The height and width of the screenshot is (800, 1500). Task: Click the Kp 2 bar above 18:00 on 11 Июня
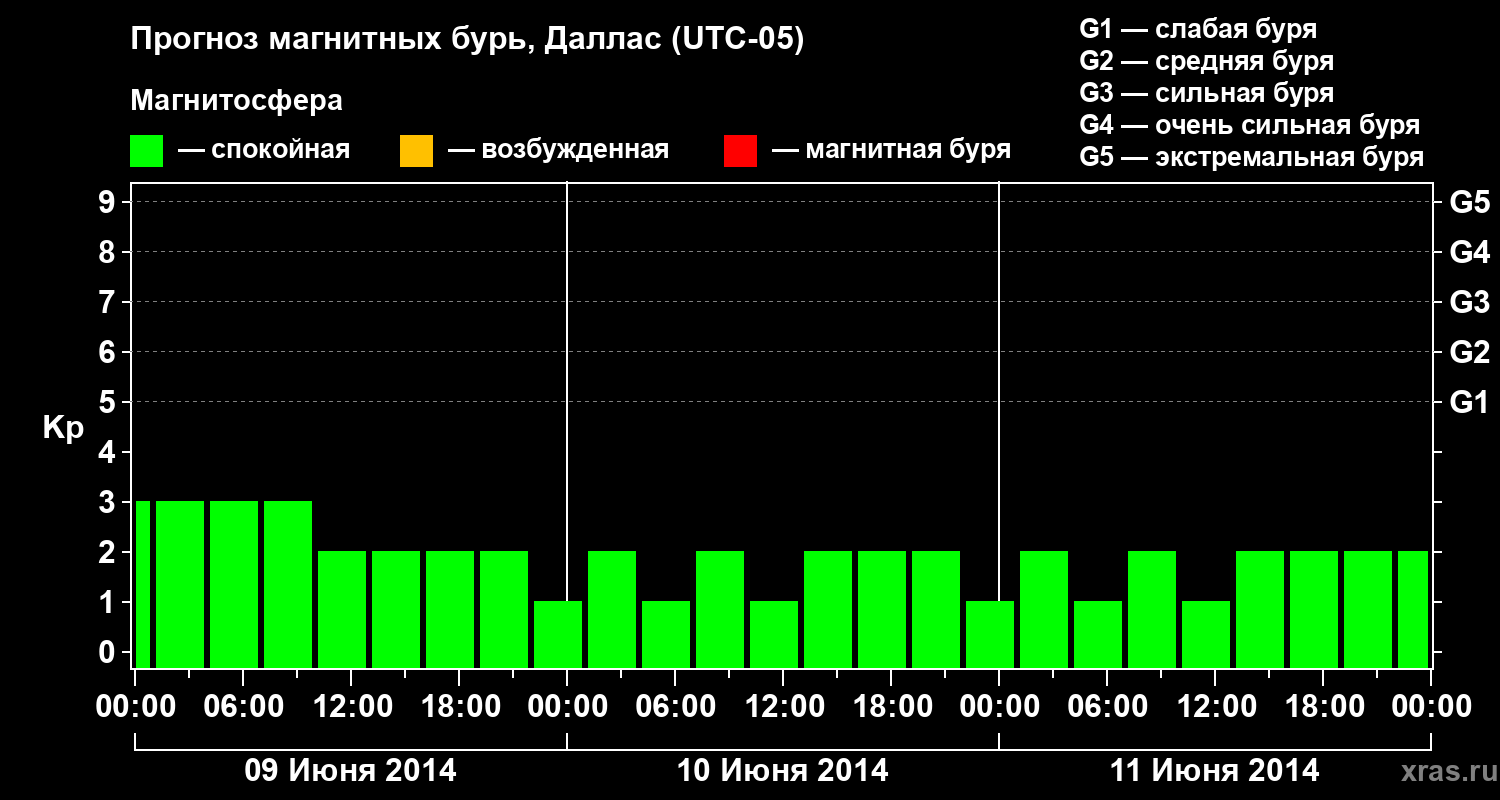coord(1314,609)
